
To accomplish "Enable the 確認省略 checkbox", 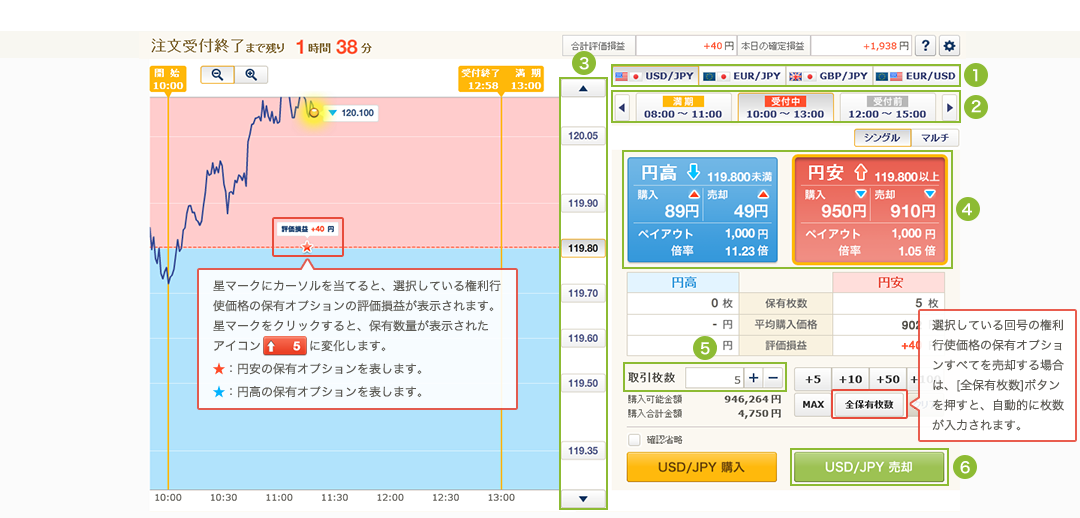I will 634,439.
